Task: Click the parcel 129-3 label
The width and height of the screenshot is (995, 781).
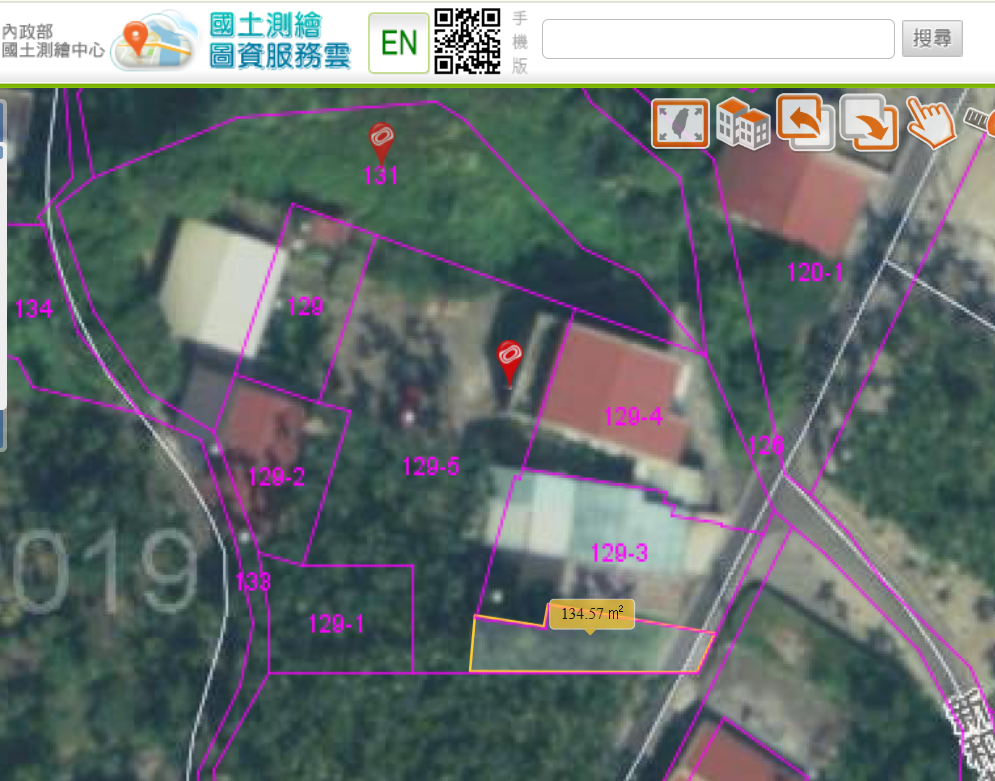Action: [x=619, y=553]
